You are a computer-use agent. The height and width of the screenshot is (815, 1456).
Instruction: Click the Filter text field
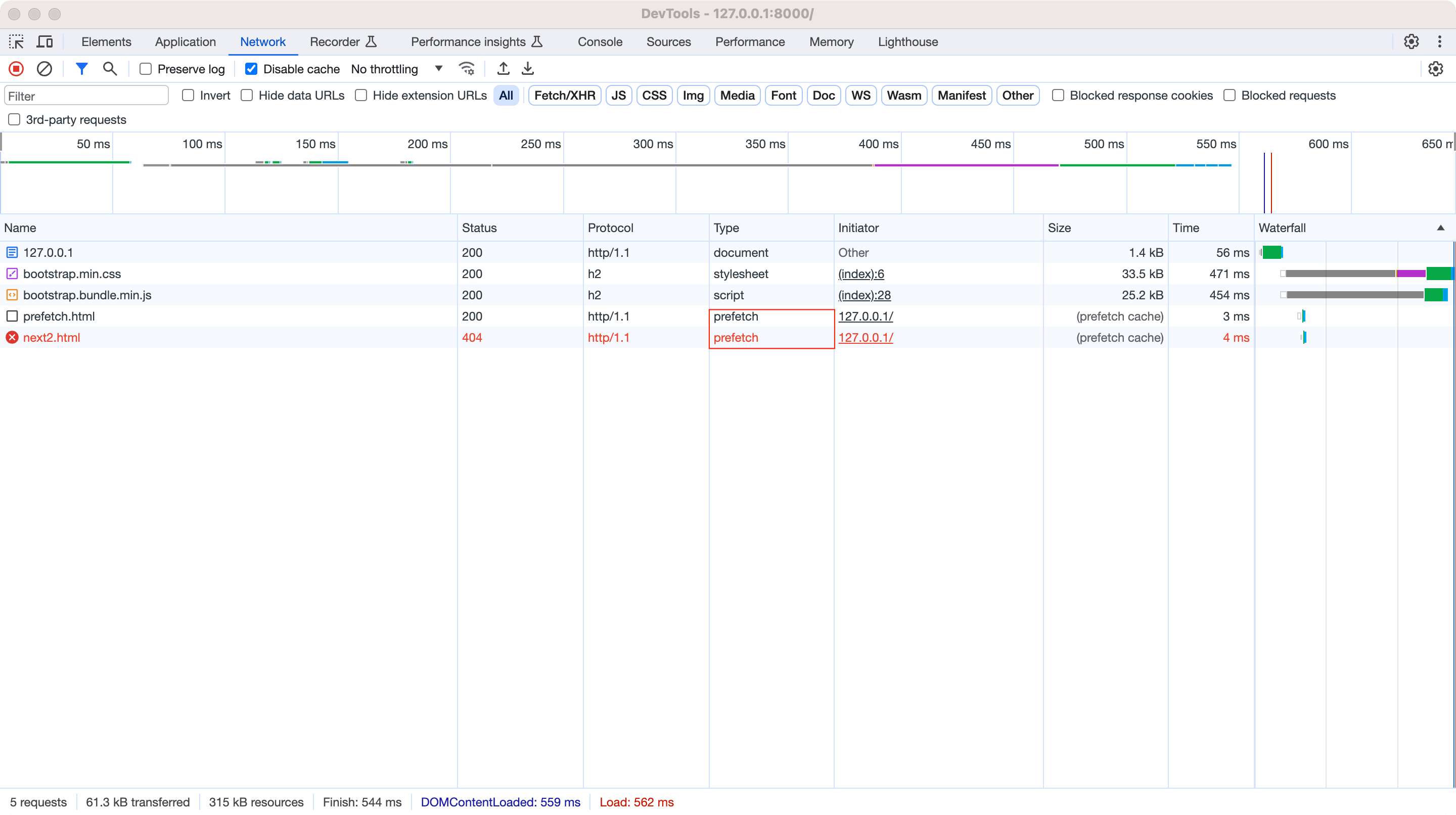(86, 96)
